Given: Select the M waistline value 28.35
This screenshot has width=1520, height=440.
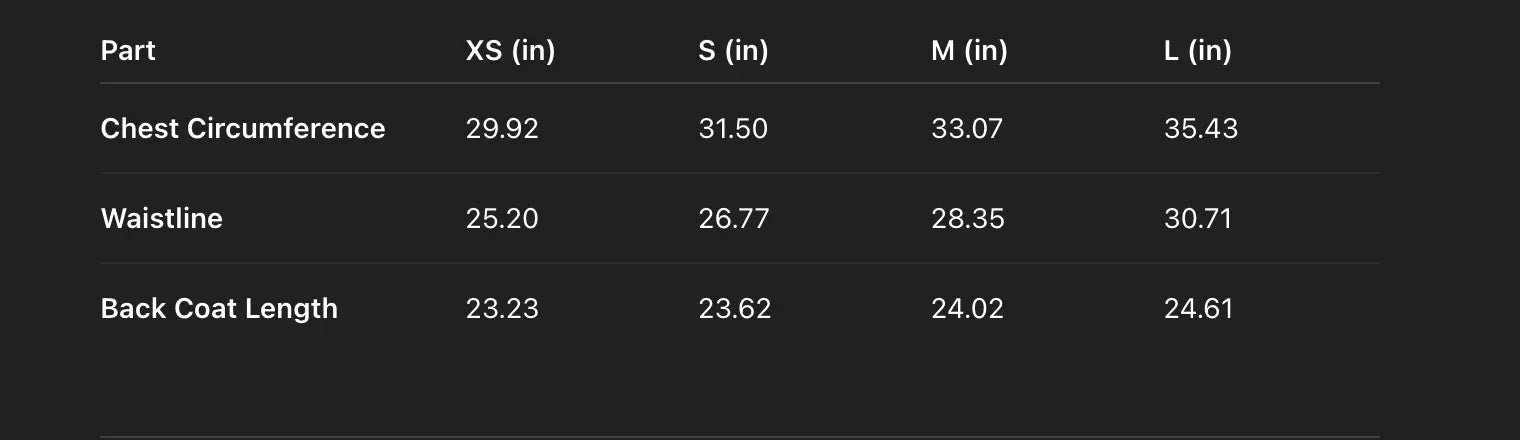Looking at the screenshot, I should pos(967,219).
